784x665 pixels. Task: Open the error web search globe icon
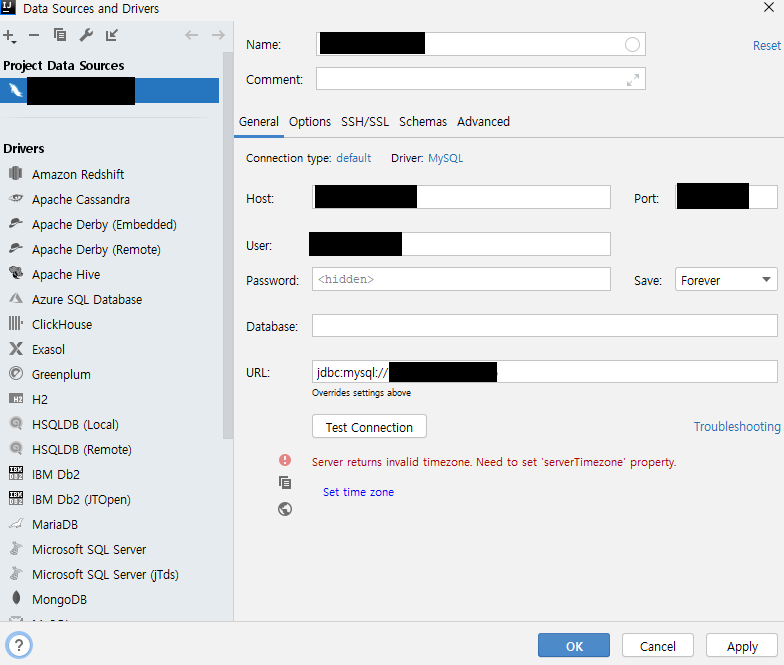pyautogui.click(x=285, y=509)
